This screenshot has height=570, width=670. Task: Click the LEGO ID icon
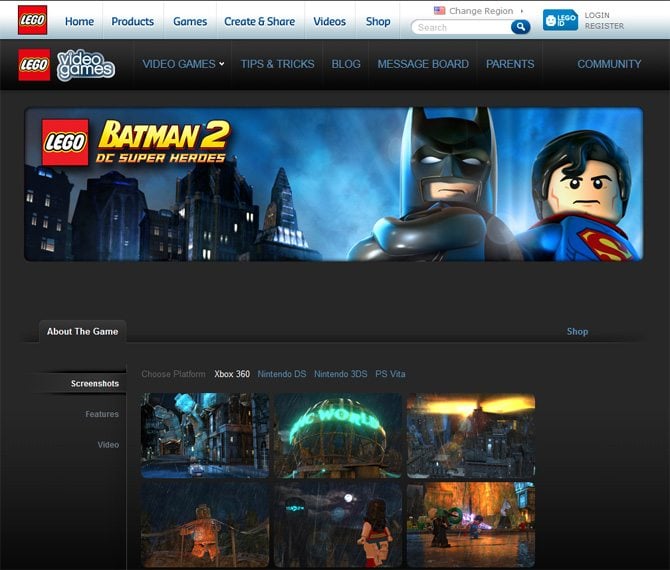click(560, 20)
